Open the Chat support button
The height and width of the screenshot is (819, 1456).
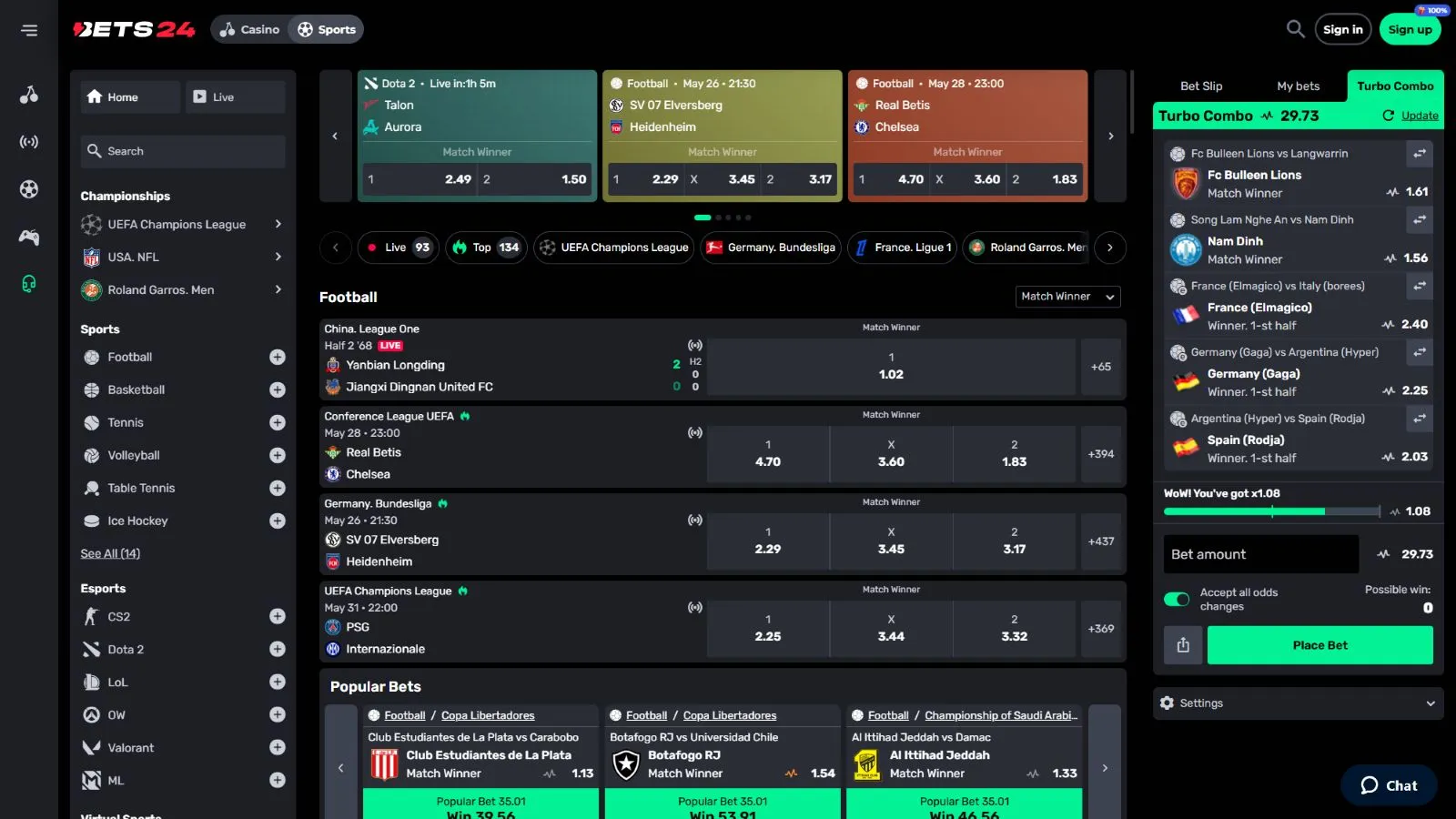1389,785
